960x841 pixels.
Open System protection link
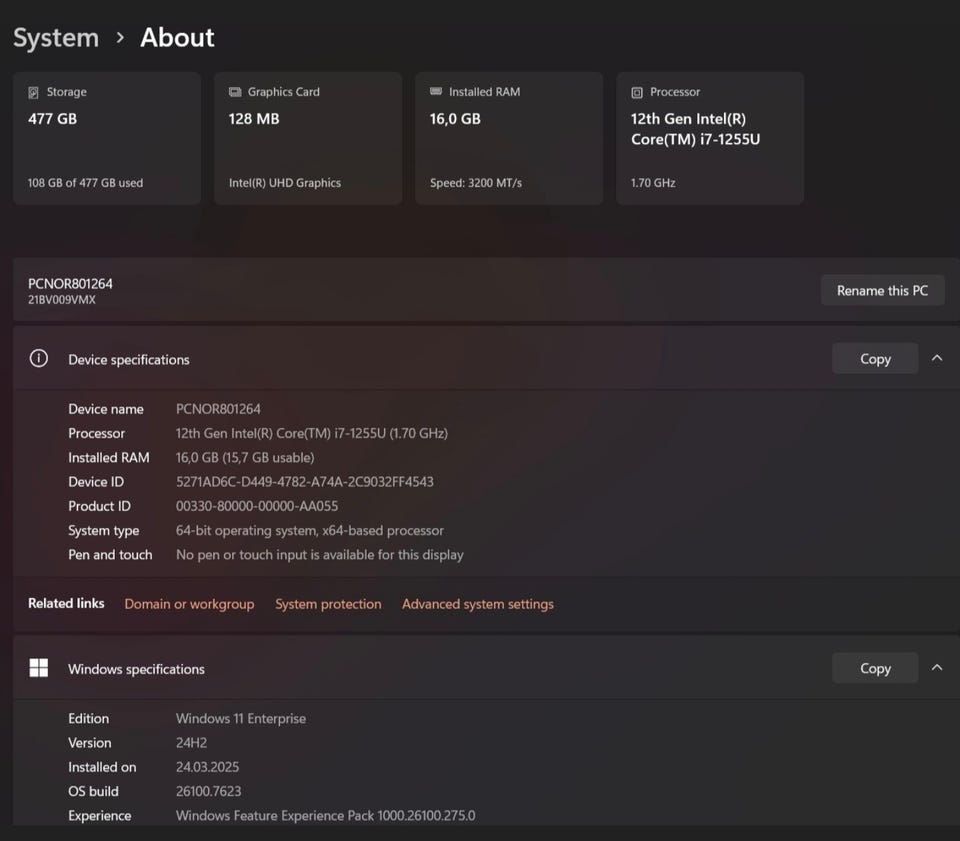(328, 604)
